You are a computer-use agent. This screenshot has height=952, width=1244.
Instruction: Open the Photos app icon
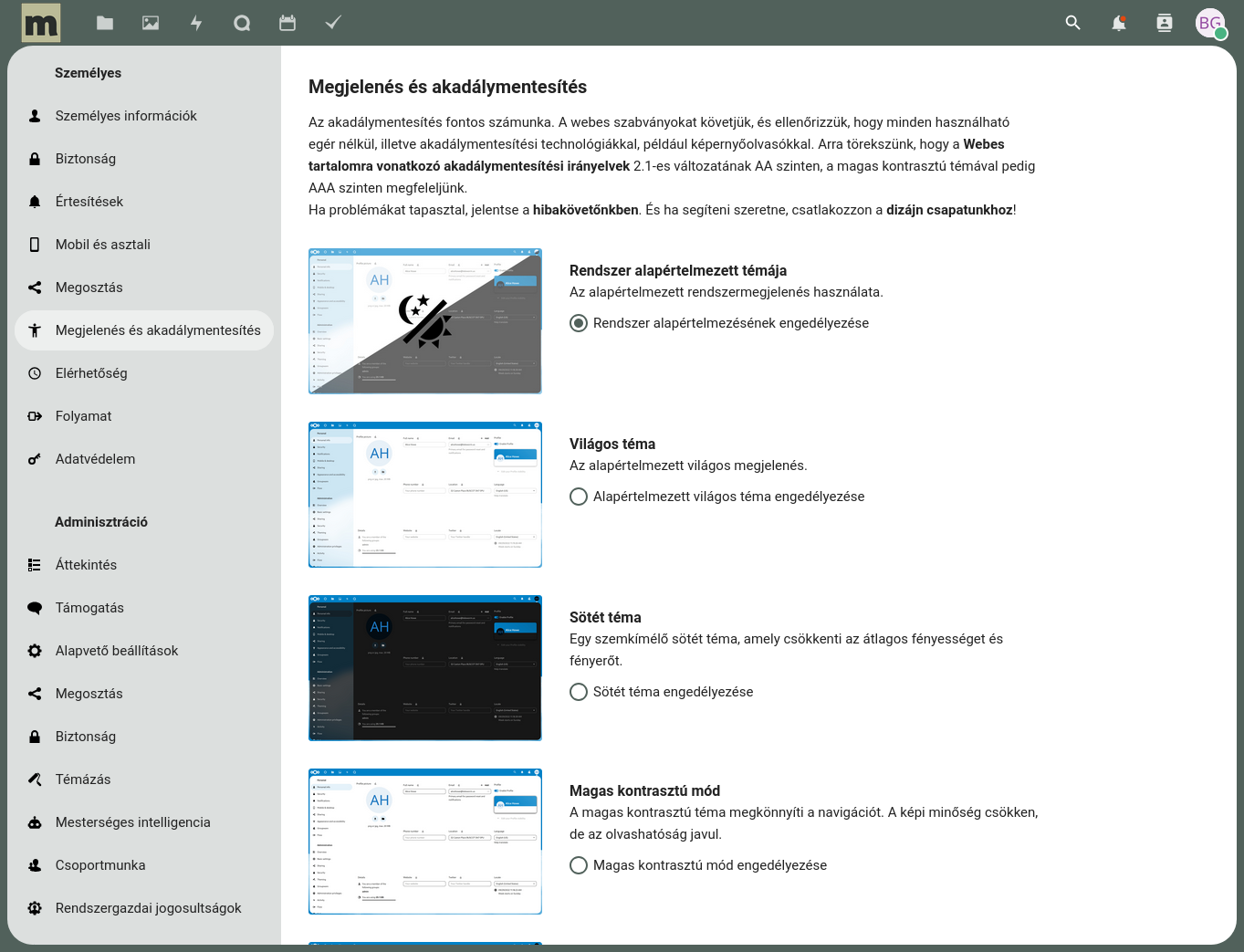tap(151, 23)
